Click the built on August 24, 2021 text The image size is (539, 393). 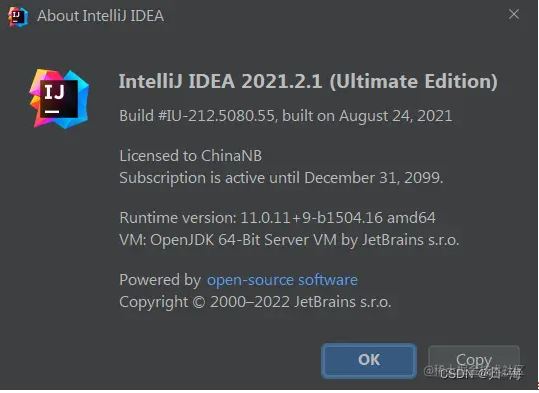click(x=367, y=116)
